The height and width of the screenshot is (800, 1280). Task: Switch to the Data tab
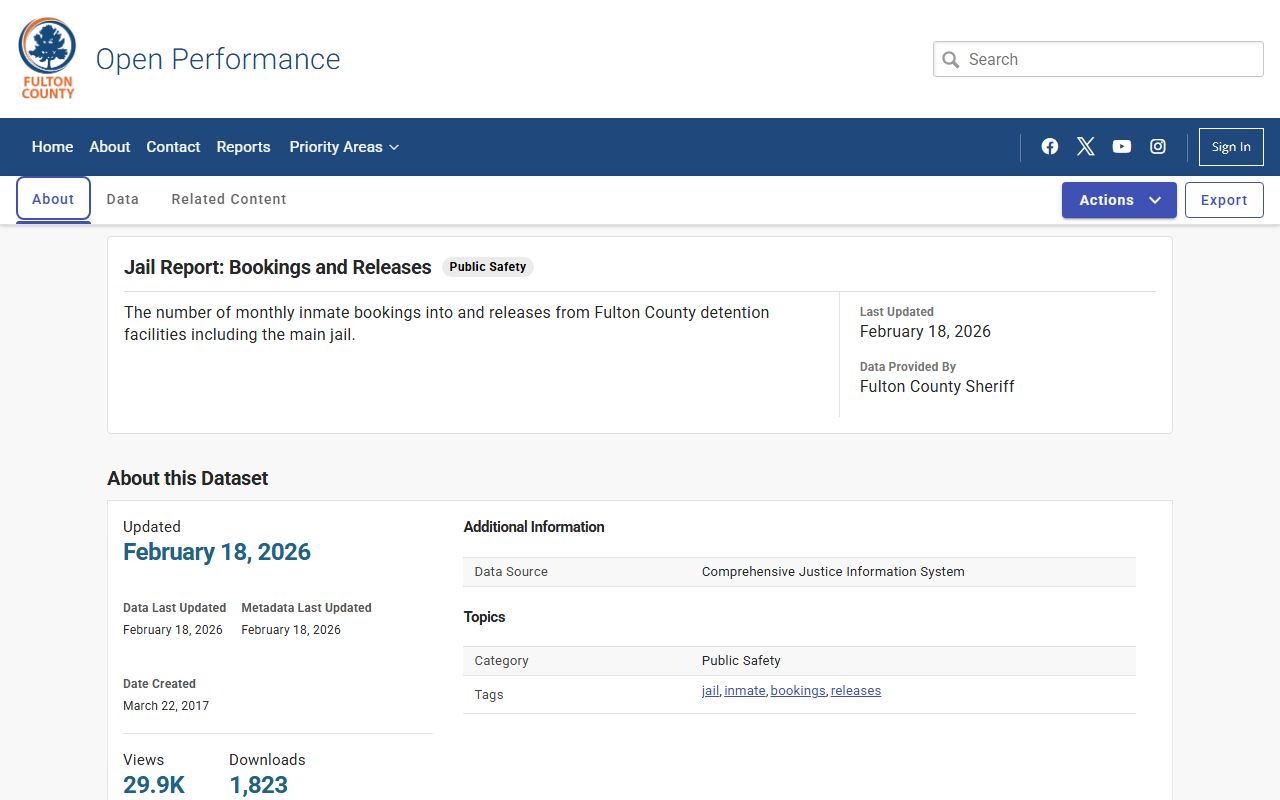tap(123, 199)
